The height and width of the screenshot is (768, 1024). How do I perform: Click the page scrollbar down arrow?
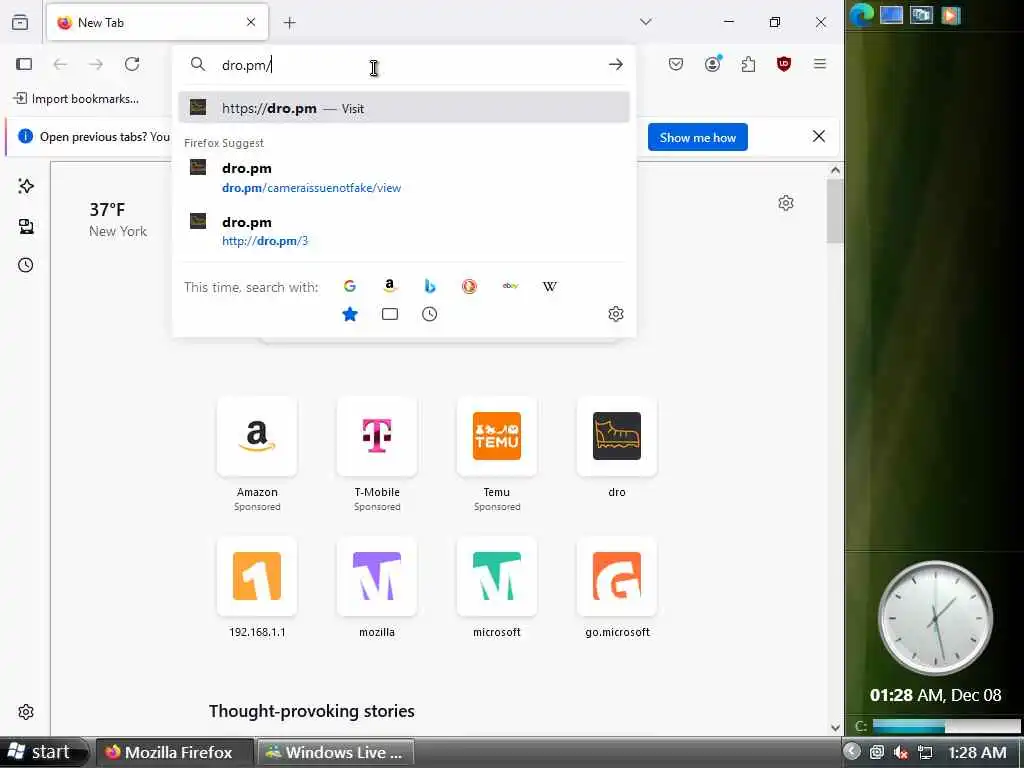[835, 728]
